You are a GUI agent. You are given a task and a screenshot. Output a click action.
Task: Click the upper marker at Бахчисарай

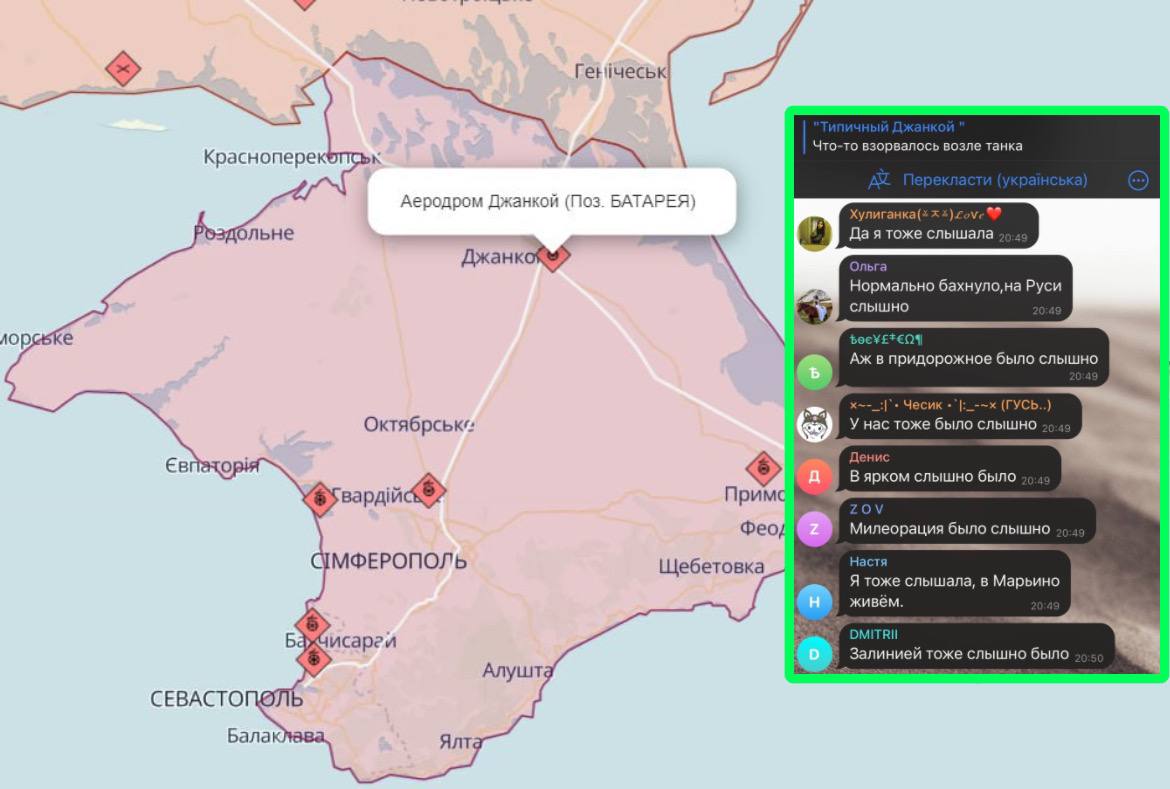click(312, 626)
